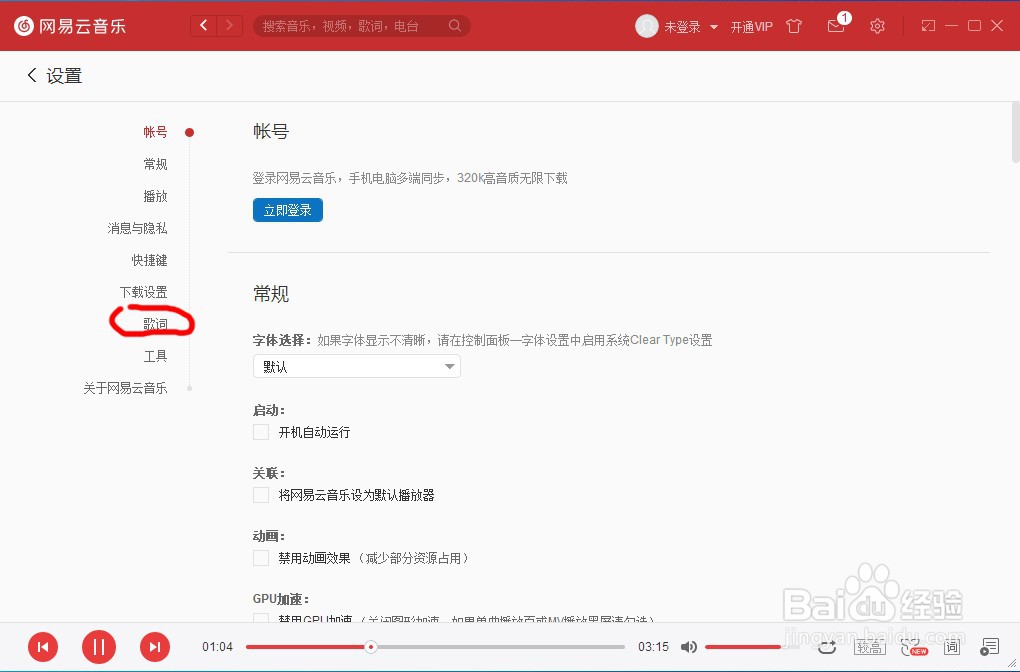The width and height of the screenshot is (1020, 672).
Task: Open the messages envelope icon
Action: click(836, 26)
